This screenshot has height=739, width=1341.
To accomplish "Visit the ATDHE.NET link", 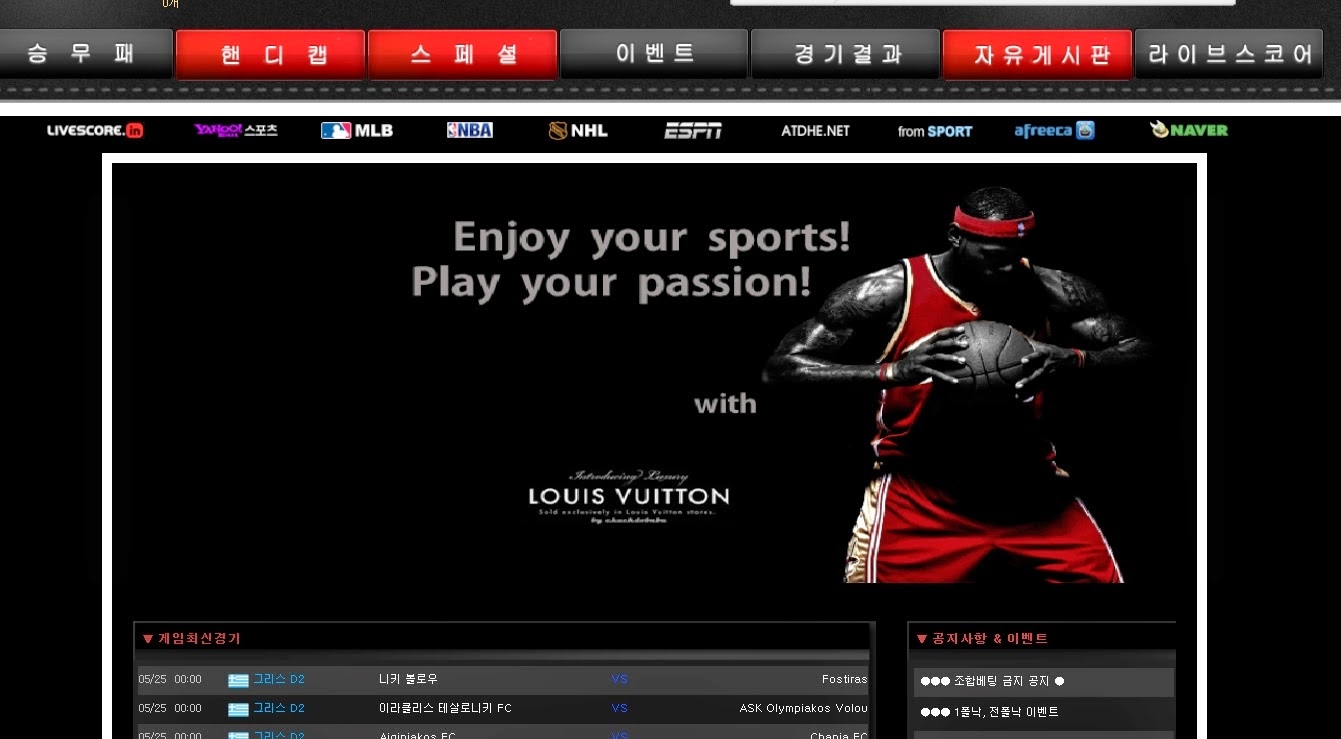I will 815,131.
